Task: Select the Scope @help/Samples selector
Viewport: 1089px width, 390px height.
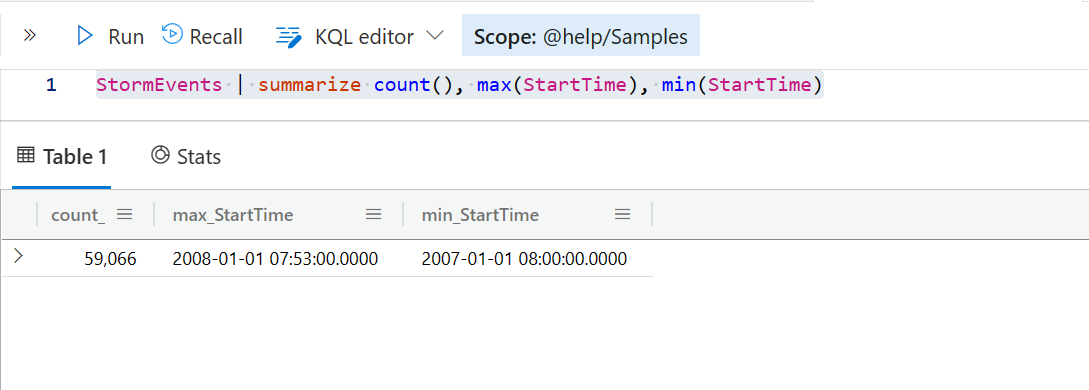Action: click(581, 37)
